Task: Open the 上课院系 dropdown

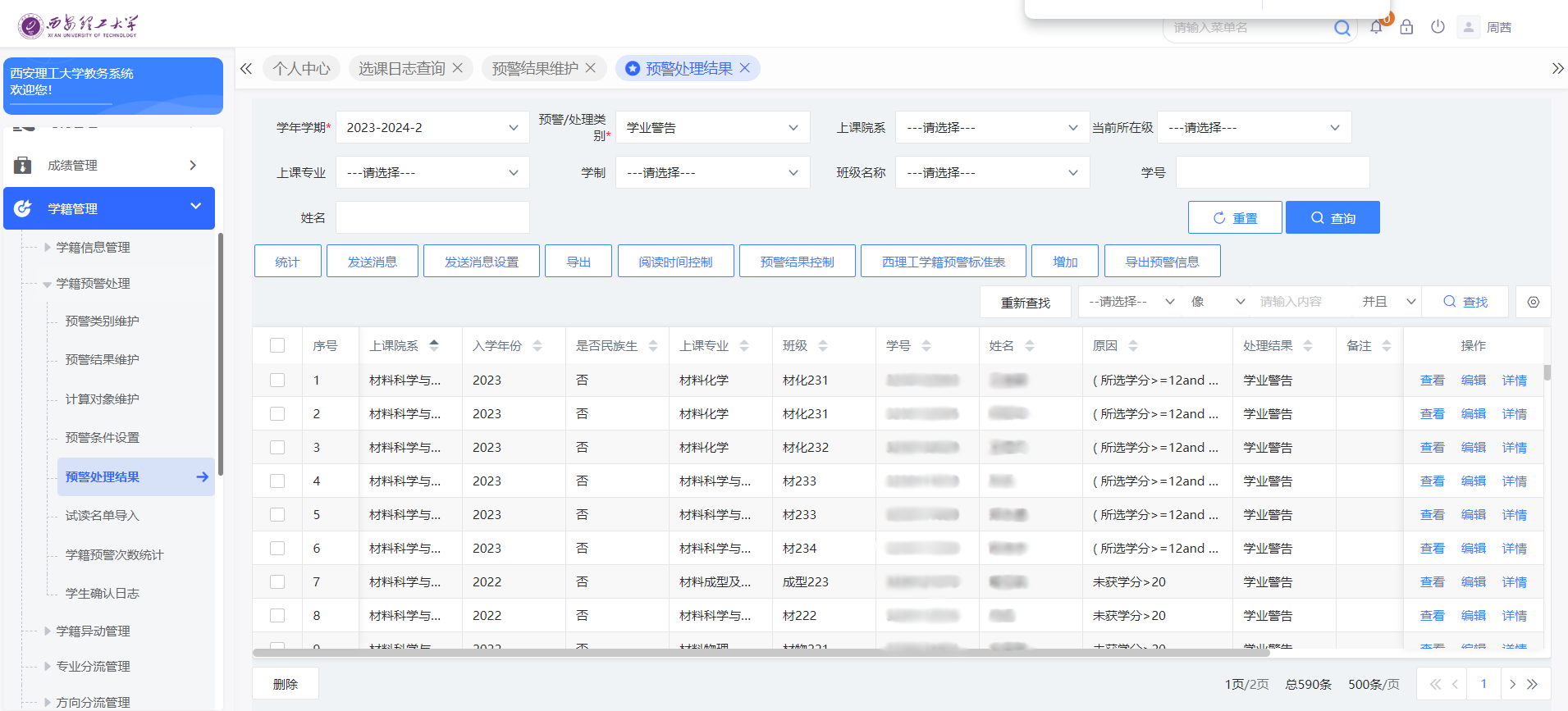Action: click(x=991, y=128)
